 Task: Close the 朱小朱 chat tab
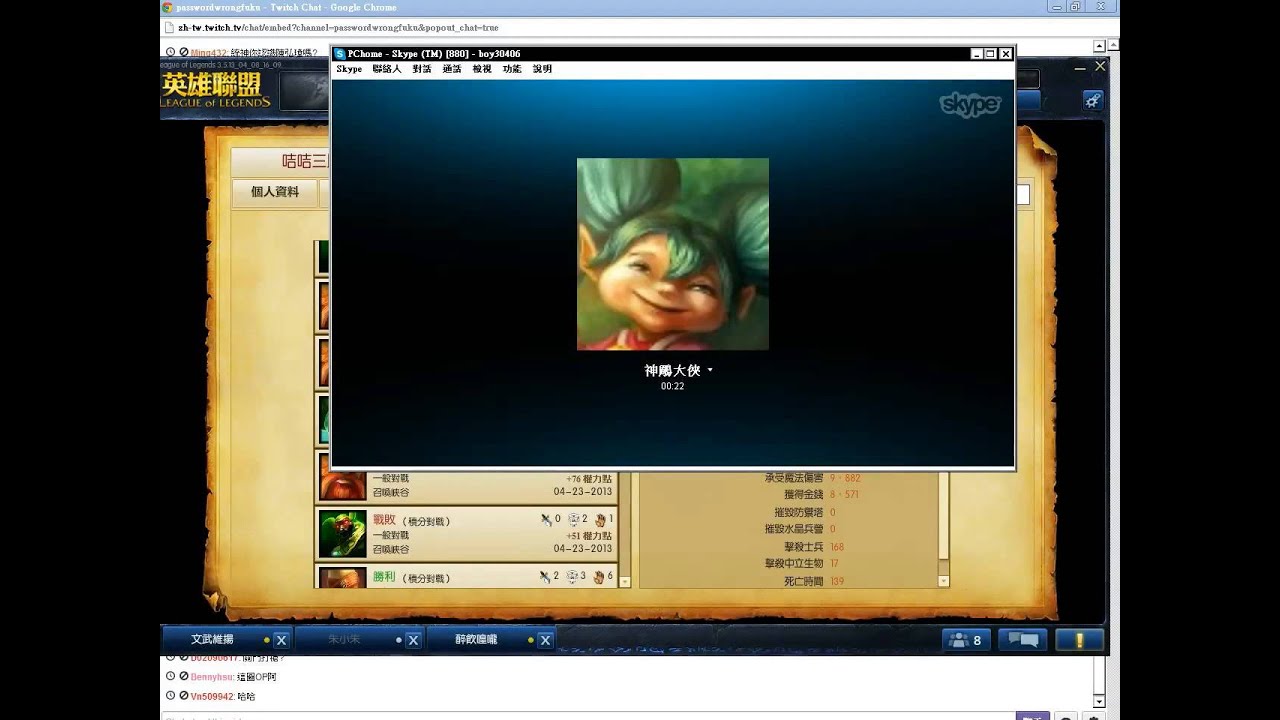click(x=413, y=640)
